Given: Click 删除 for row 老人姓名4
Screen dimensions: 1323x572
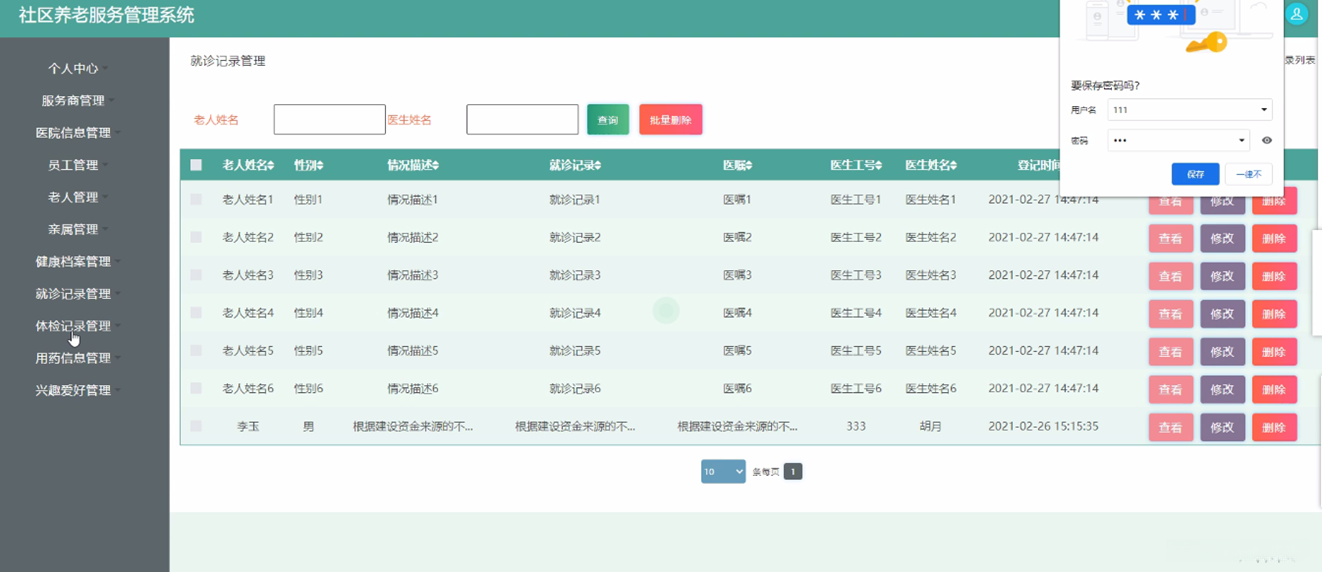Looking at the screenshot, I should coord(1274,314).
